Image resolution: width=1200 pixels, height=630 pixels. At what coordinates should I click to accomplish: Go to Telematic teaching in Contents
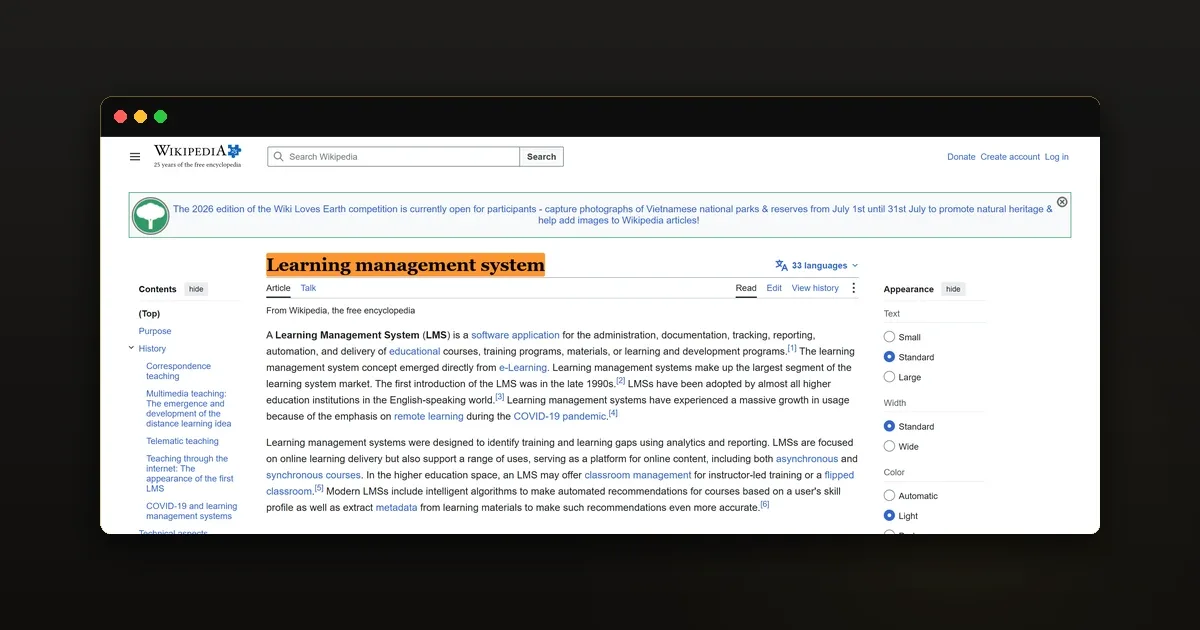pyautogui.click(x=182, y=441)
